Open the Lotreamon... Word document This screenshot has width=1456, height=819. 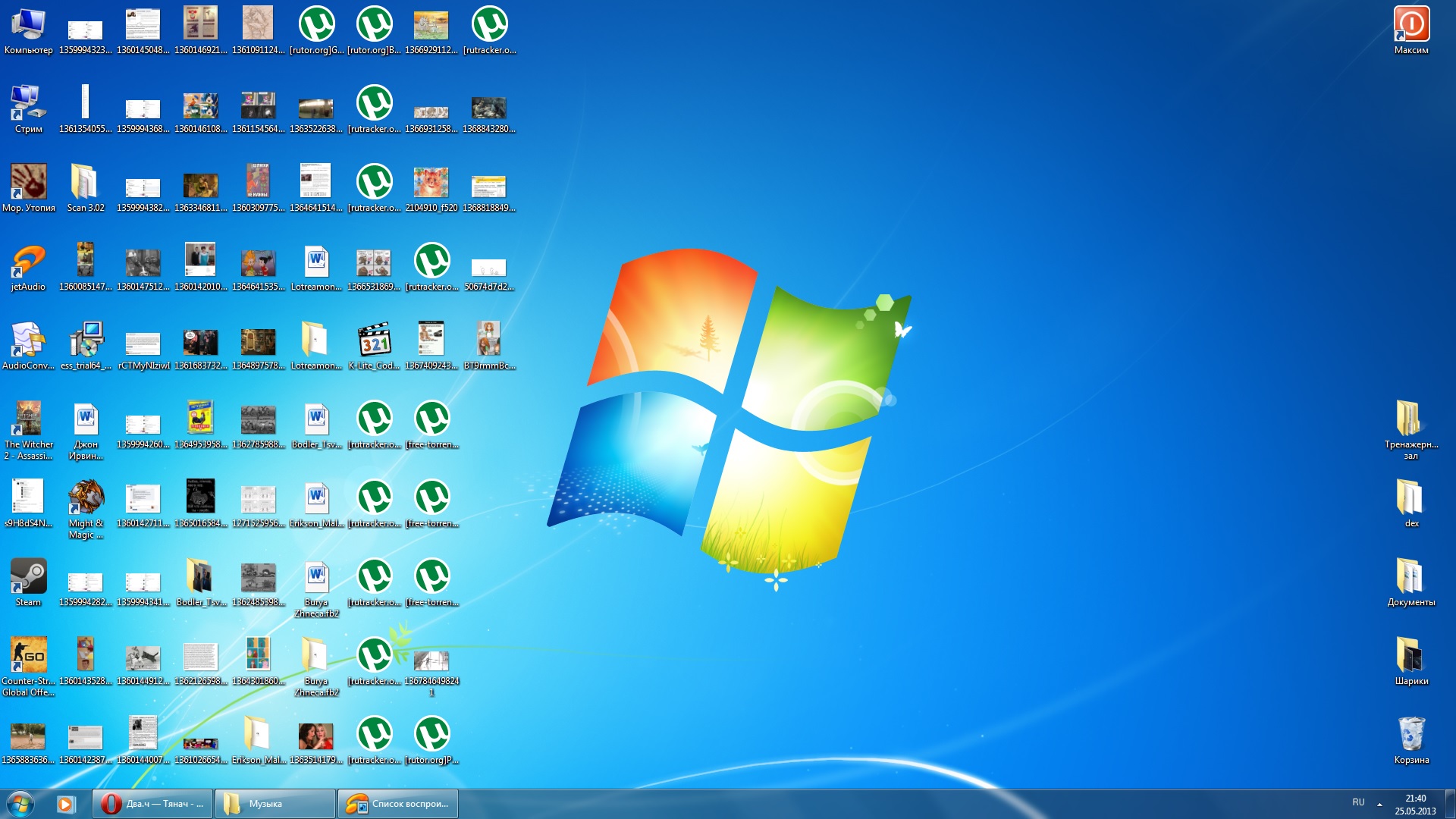click(316, 267)
